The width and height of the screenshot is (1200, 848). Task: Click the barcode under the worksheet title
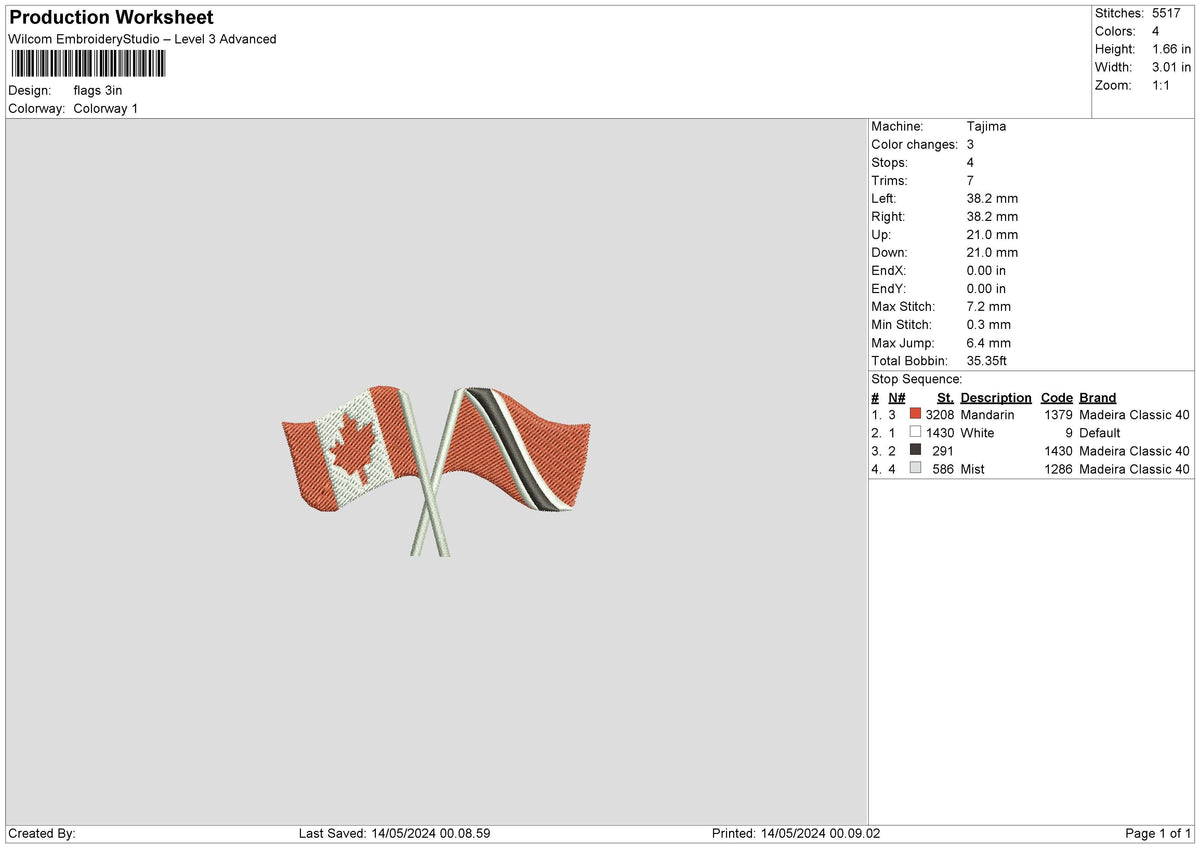88,64
